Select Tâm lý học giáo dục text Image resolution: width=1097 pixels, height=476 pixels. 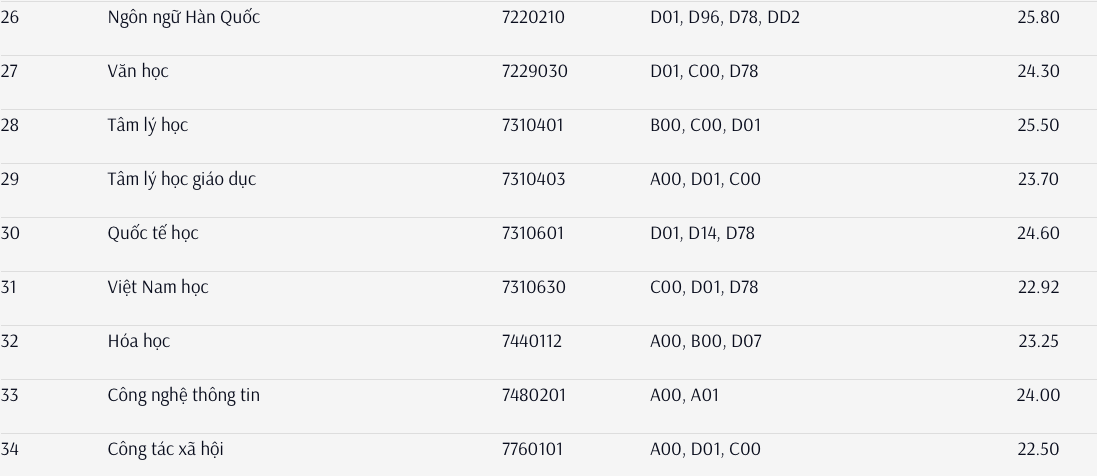(x=182, y=180)
